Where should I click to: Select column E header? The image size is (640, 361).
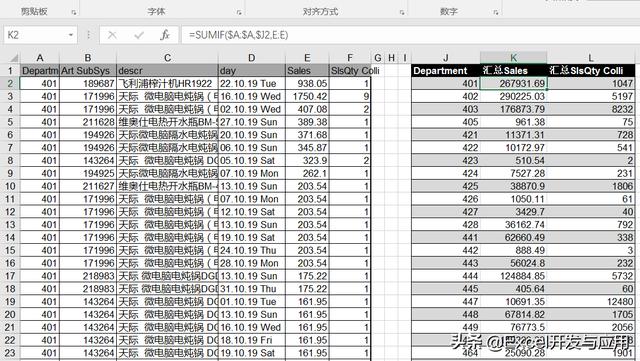pyautogui.click(x=307, y=58)
